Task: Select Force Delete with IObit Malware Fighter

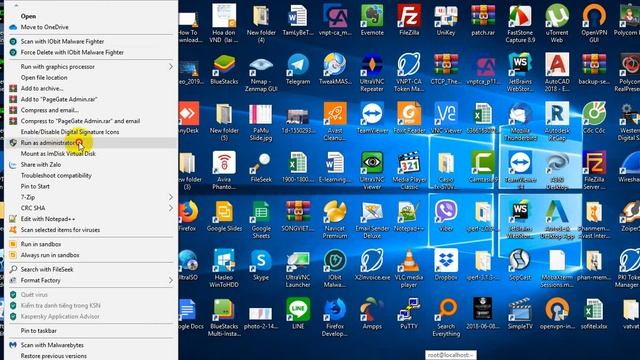Action: pos(91,52)
